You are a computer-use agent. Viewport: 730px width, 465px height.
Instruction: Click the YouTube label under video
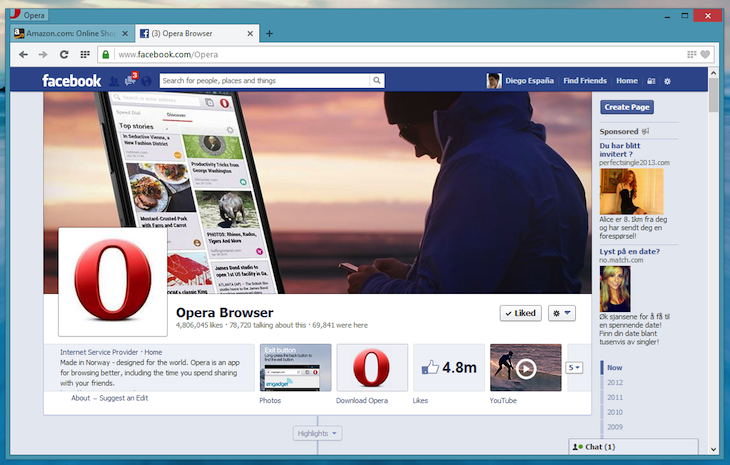[503, 400]
